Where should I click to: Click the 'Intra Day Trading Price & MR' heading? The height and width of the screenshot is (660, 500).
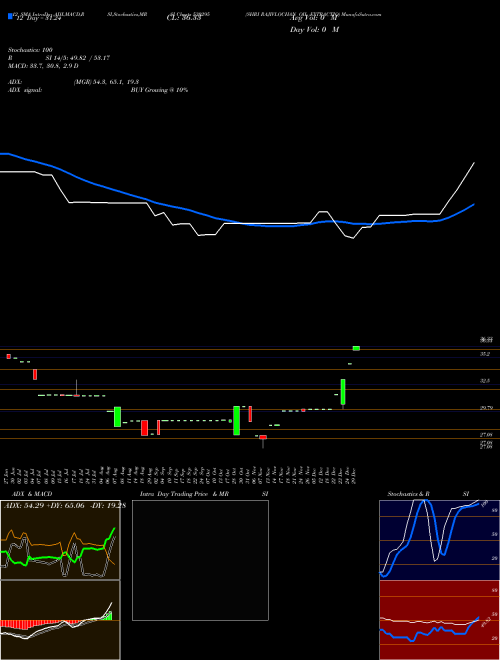click(184, 494)
